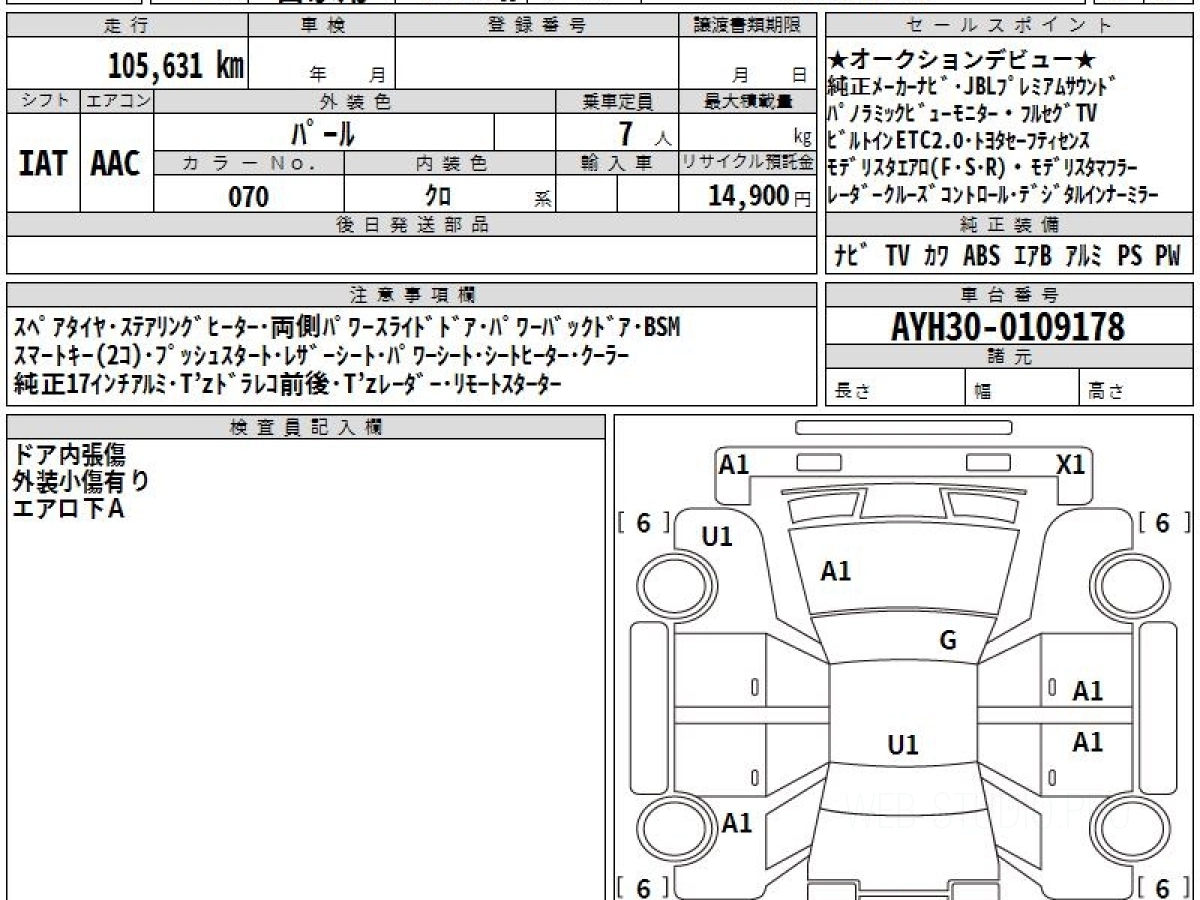Viewport: 1200px width, 900px height.
Task: Click the 乗車定員 header
Action: pos(617,101)
